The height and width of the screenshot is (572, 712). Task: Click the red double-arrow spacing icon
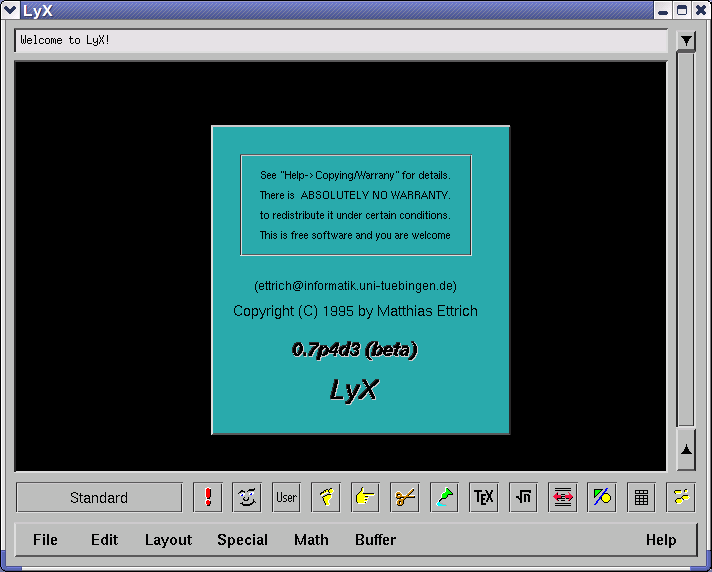[563, 497]
